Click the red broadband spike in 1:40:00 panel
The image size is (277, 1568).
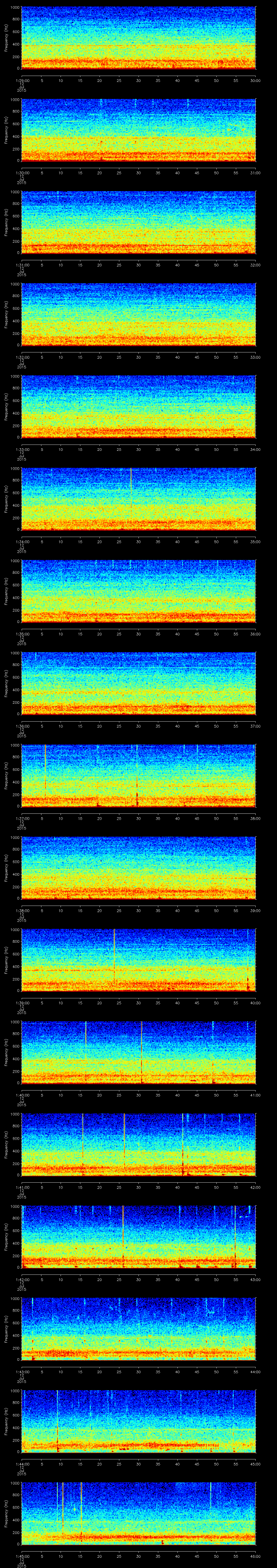(x=141, y=1052)
